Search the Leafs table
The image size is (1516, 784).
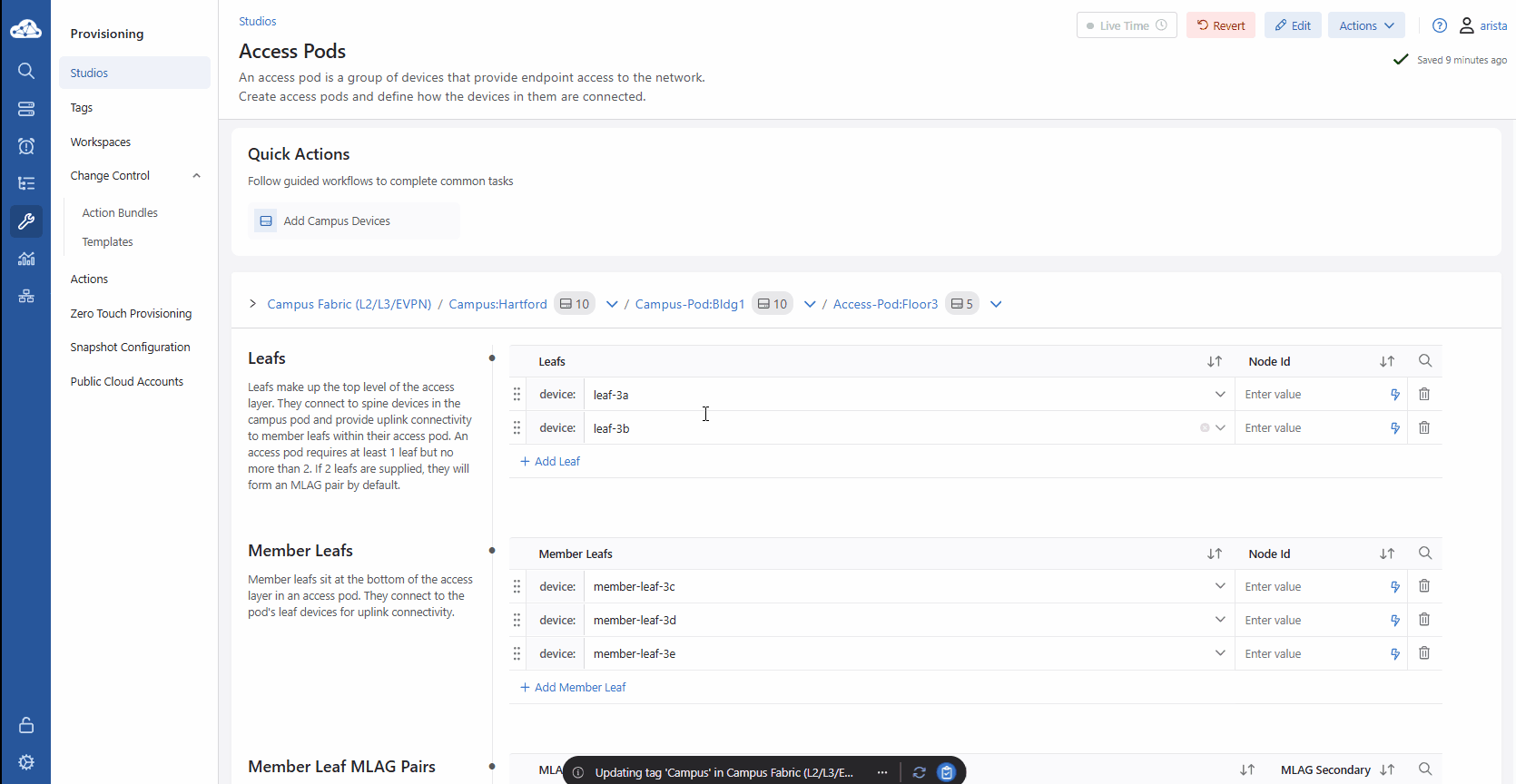point(1425,361)
